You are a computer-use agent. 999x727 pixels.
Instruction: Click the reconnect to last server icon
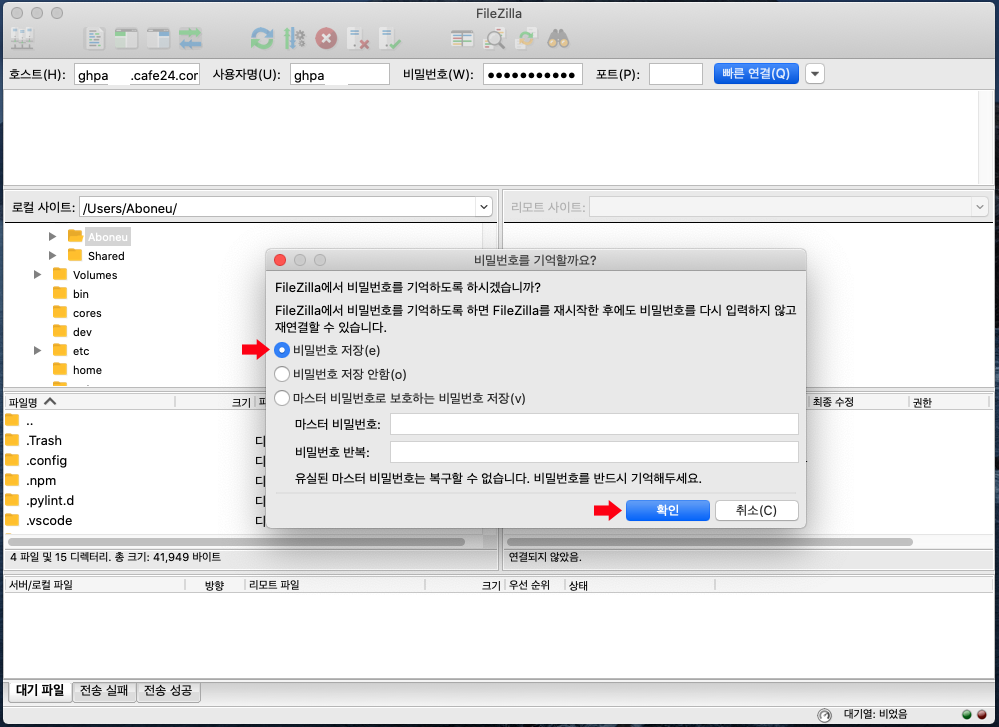click(389, 39)
